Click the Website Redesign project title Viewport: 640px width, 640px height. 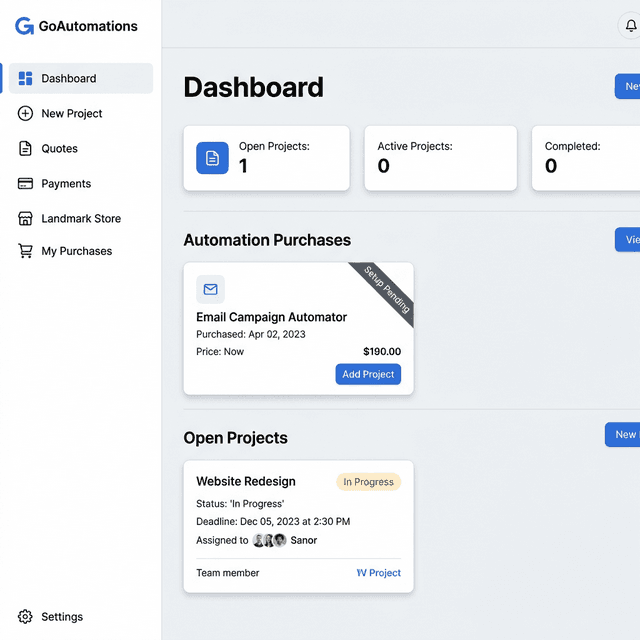(246, 481)
